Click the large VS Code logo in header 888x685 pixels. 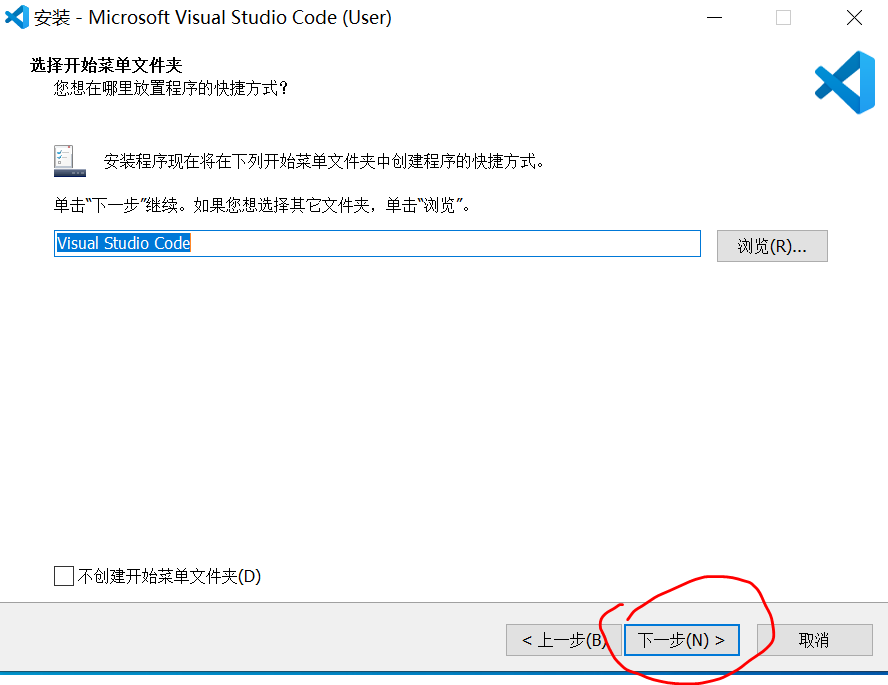[x=845, y=83]
